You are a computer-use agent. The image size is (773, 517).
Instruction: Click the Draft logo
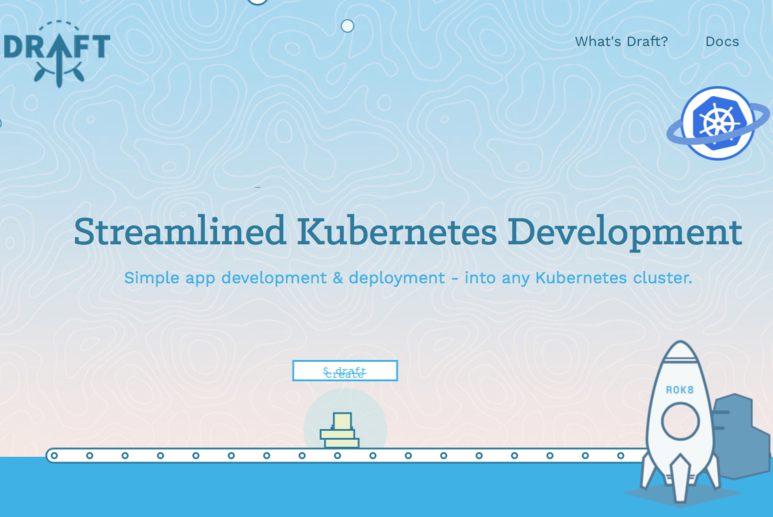(x=56, y=54)
